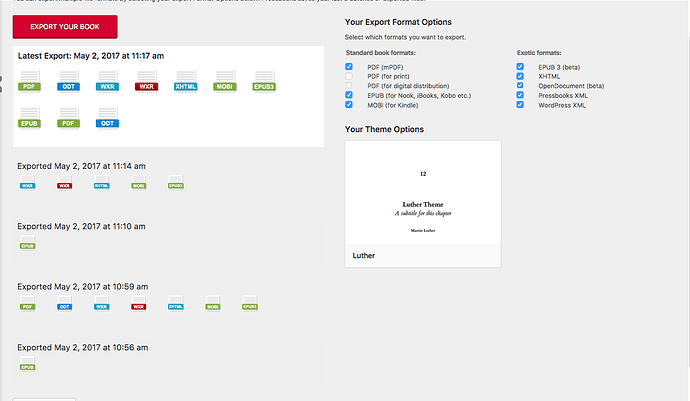Image resolution: width=690 pixels, height=401 pixels.
Task: Download red WXR from the 11:14 am export
Action: (64, 182)
